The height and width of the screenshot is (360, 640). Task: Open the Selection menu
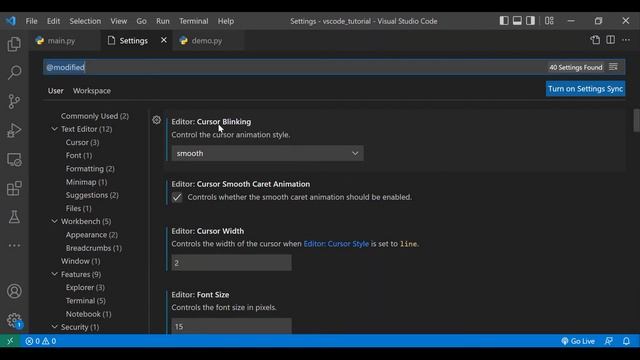(x=85, y=21)
